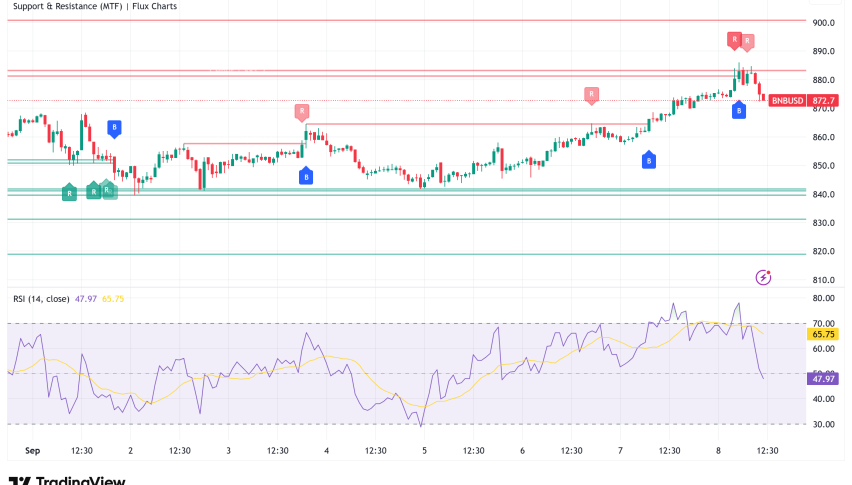Select the RSI (14, close) indicator label

(41, 299)
